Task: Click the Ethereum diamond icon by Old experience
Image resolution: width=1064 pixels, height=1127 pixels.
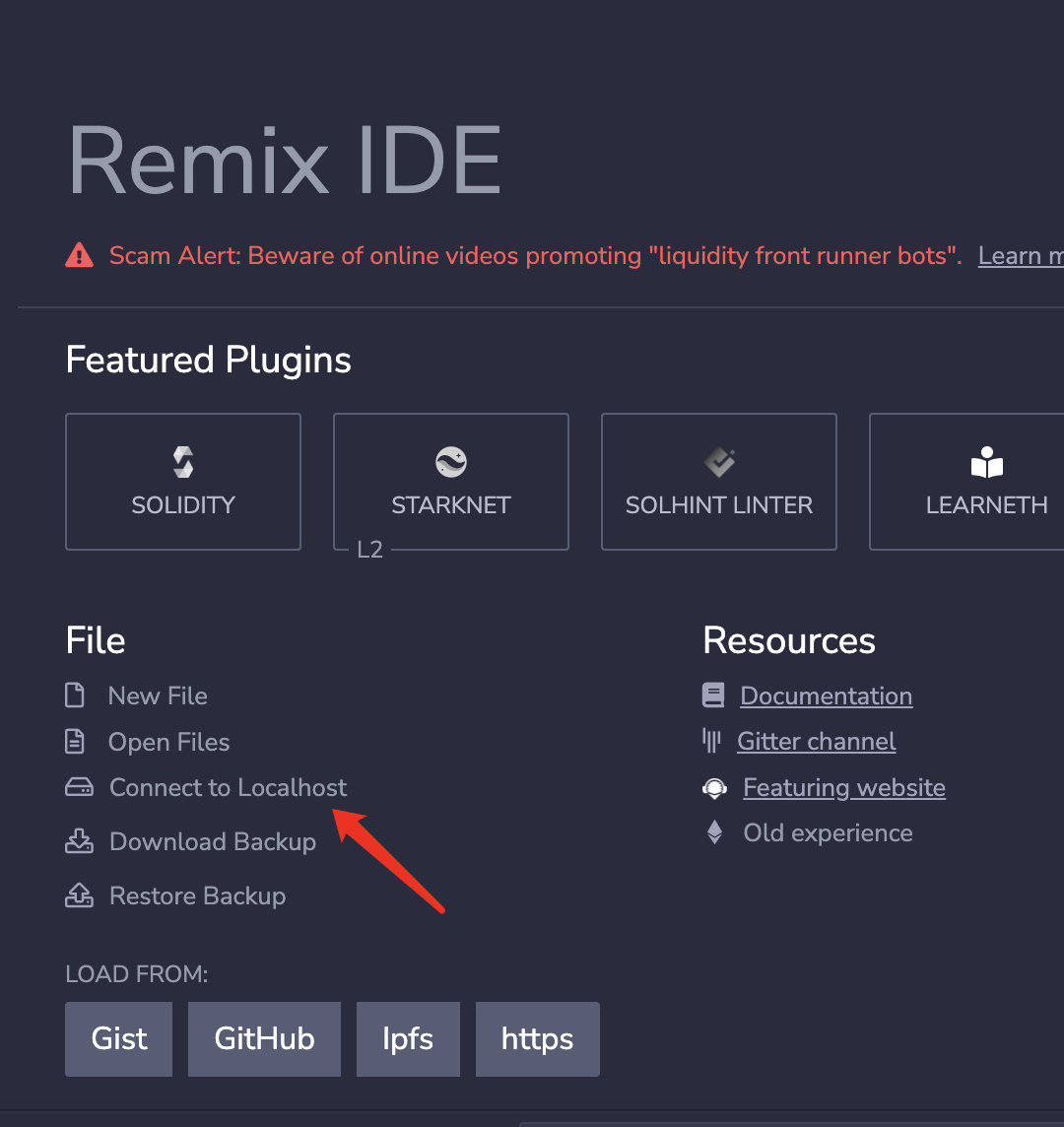Action: click(x=714, y=832)
